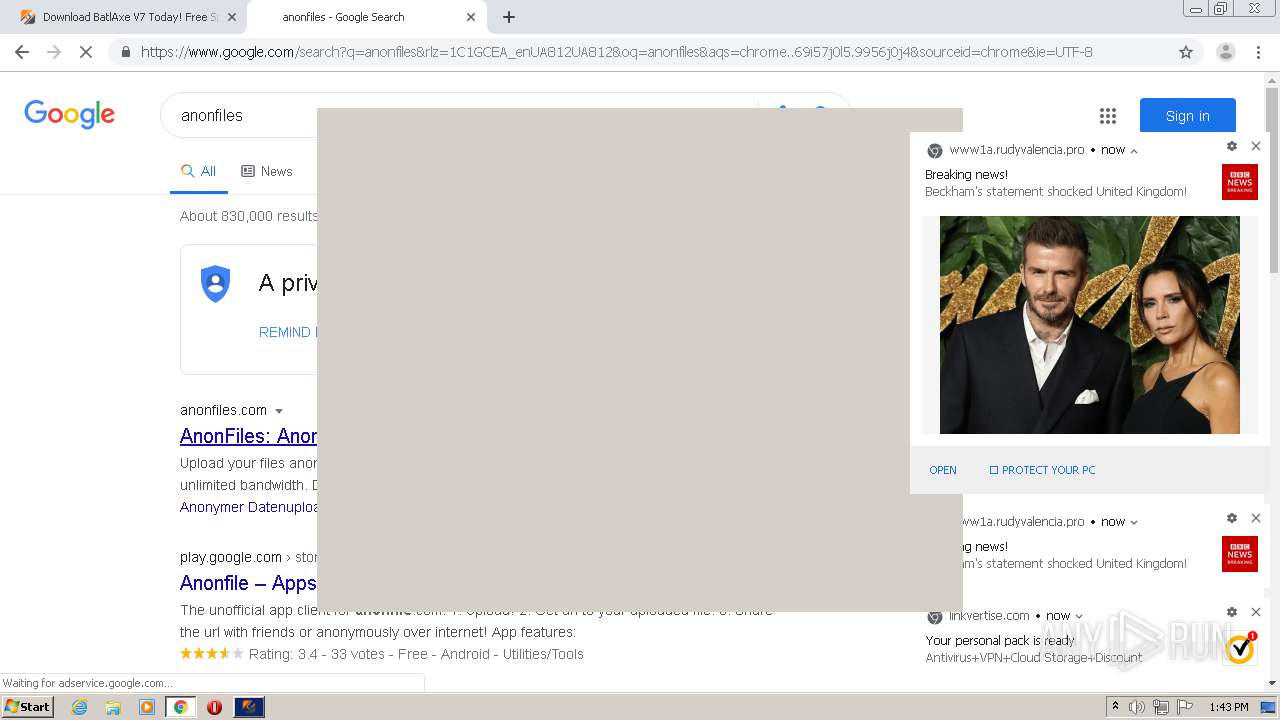Launch Internet Explorer from the taskbar
1280x720 pixels.
(x=79, y=707)
